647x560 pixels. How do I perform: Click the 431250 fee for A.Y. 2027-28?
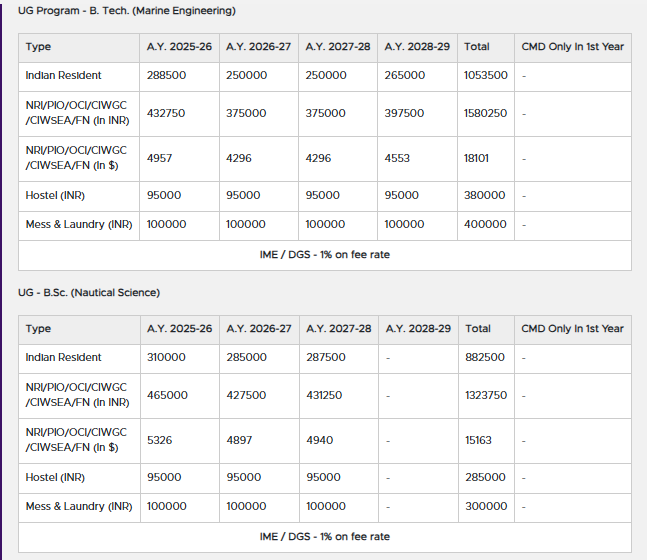click(324, 396)
